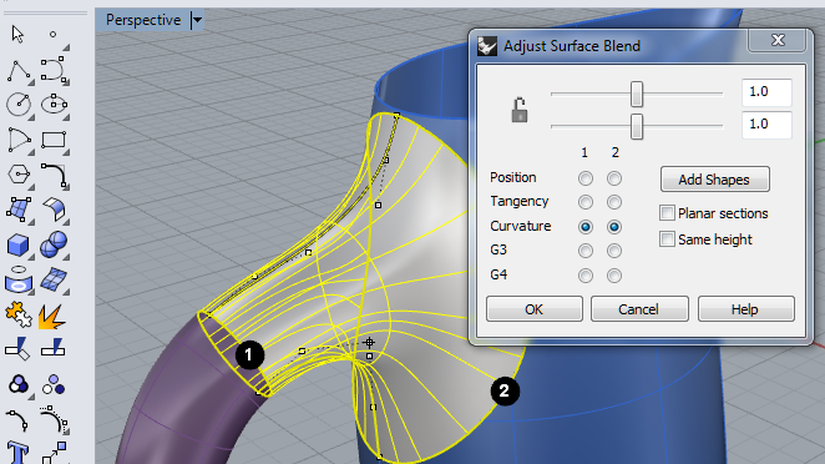Click the Explode tool icon
This screenshot has height=464, width=825.
coord(53,316)
